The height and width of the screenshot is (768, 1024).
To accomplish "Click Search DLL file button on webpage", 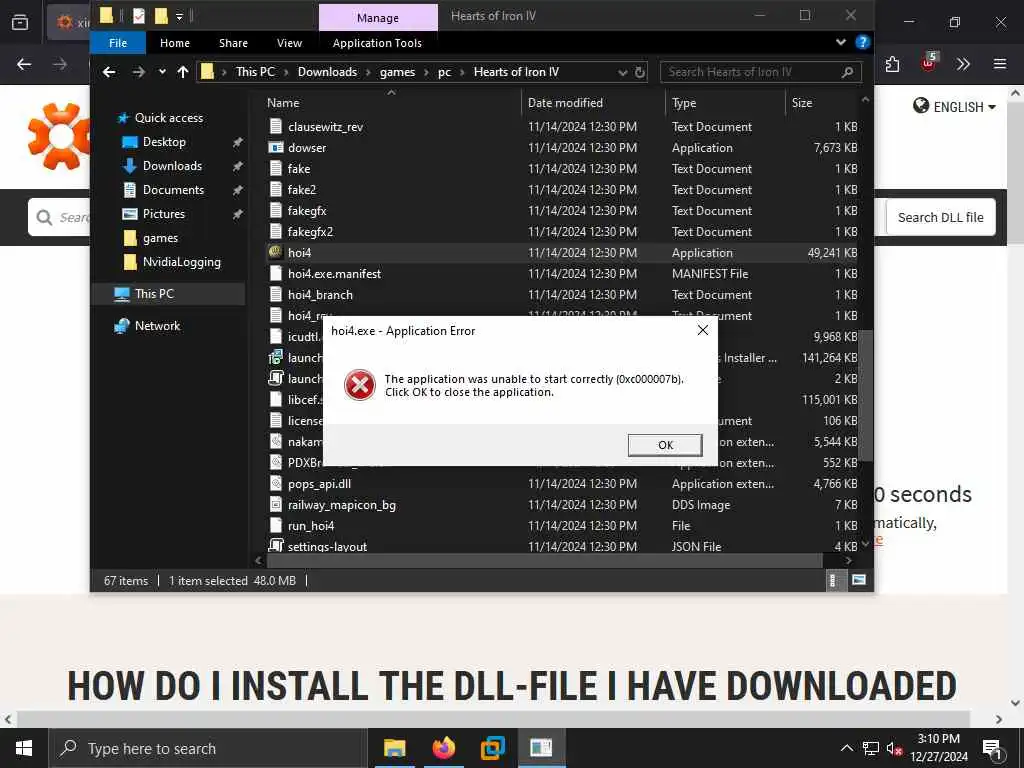I will click(x=940, y=217).
